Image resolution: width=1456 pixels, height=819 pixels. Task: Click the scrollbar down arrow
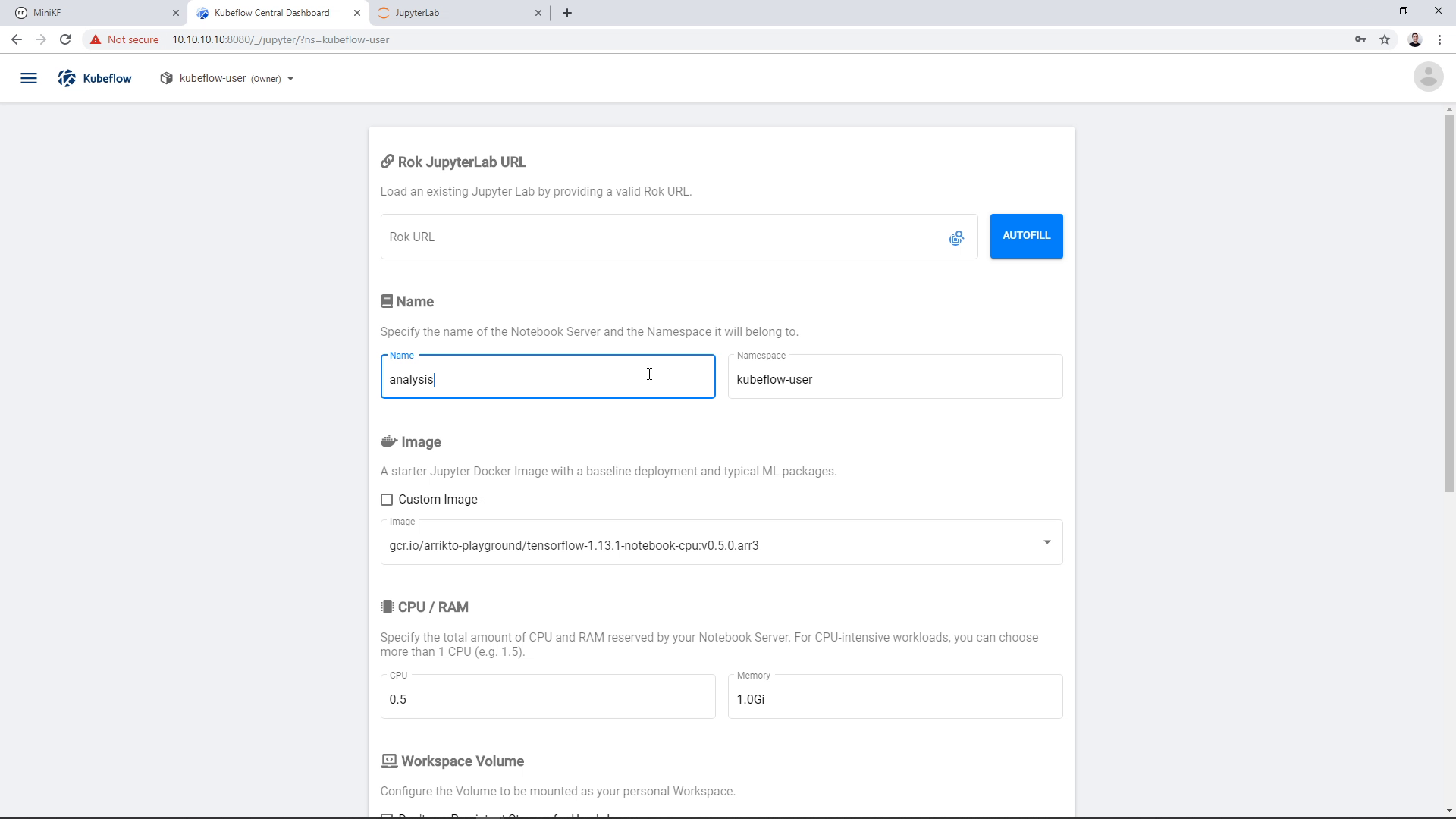point(1449,811)
